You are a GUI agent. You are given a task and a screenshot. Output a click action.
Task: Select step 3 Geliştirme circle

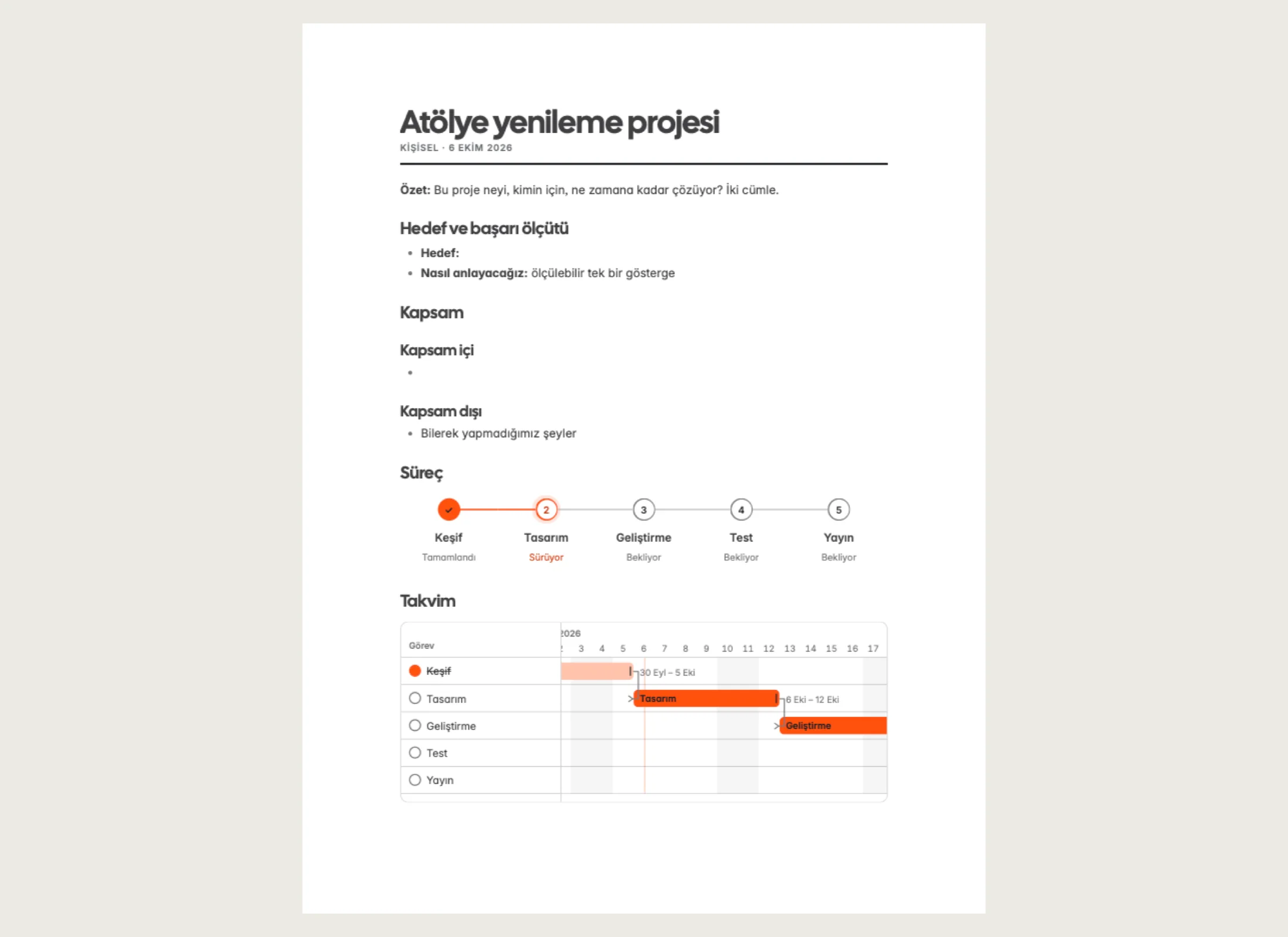point(643,509)
